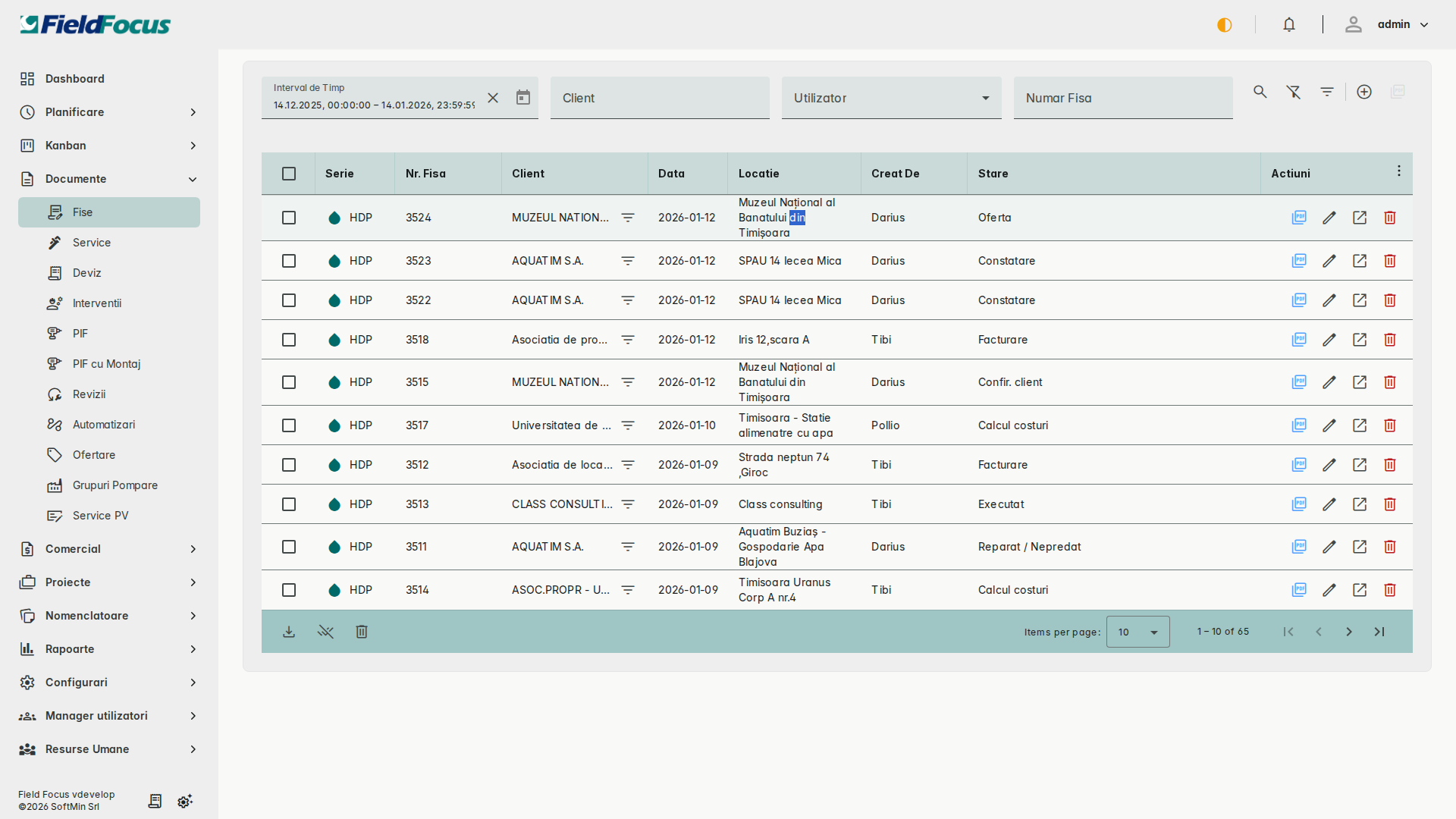Go to next page of results
The height and width of the screenshot is (819, 1456).
click(1349, 632)
